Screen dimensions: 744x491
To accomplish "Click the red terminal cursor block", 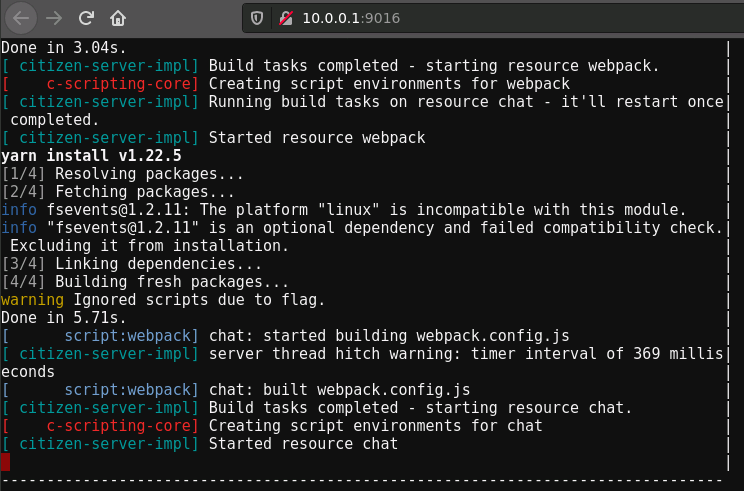I will click(5, 462).
